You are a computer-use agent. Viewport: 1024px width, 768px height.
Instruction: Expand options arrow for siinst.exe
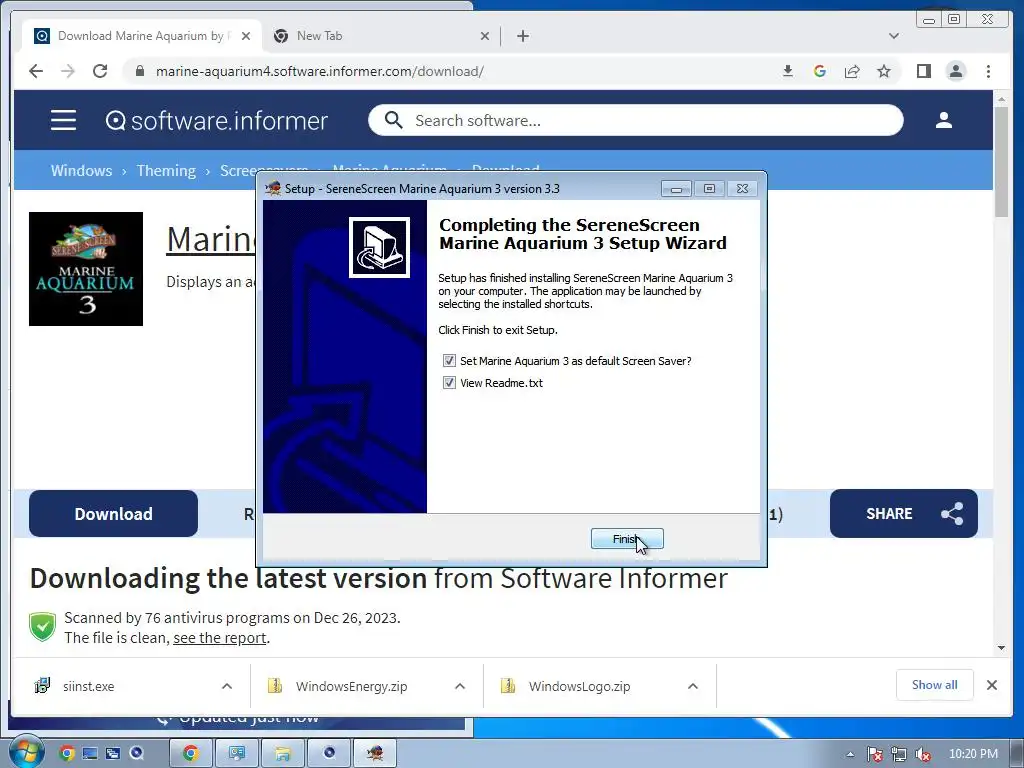(227, 686)
